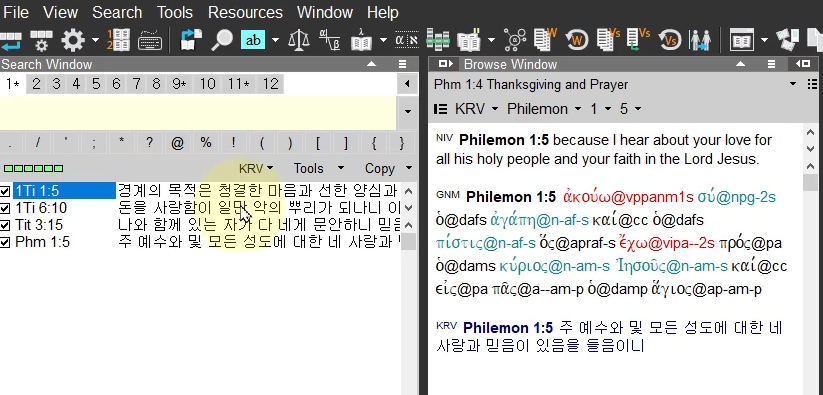The height and width of the screenshot is (395, 823).
Task: Expand the lambda lexicon dropdown arrow
Action: point(383,40)
